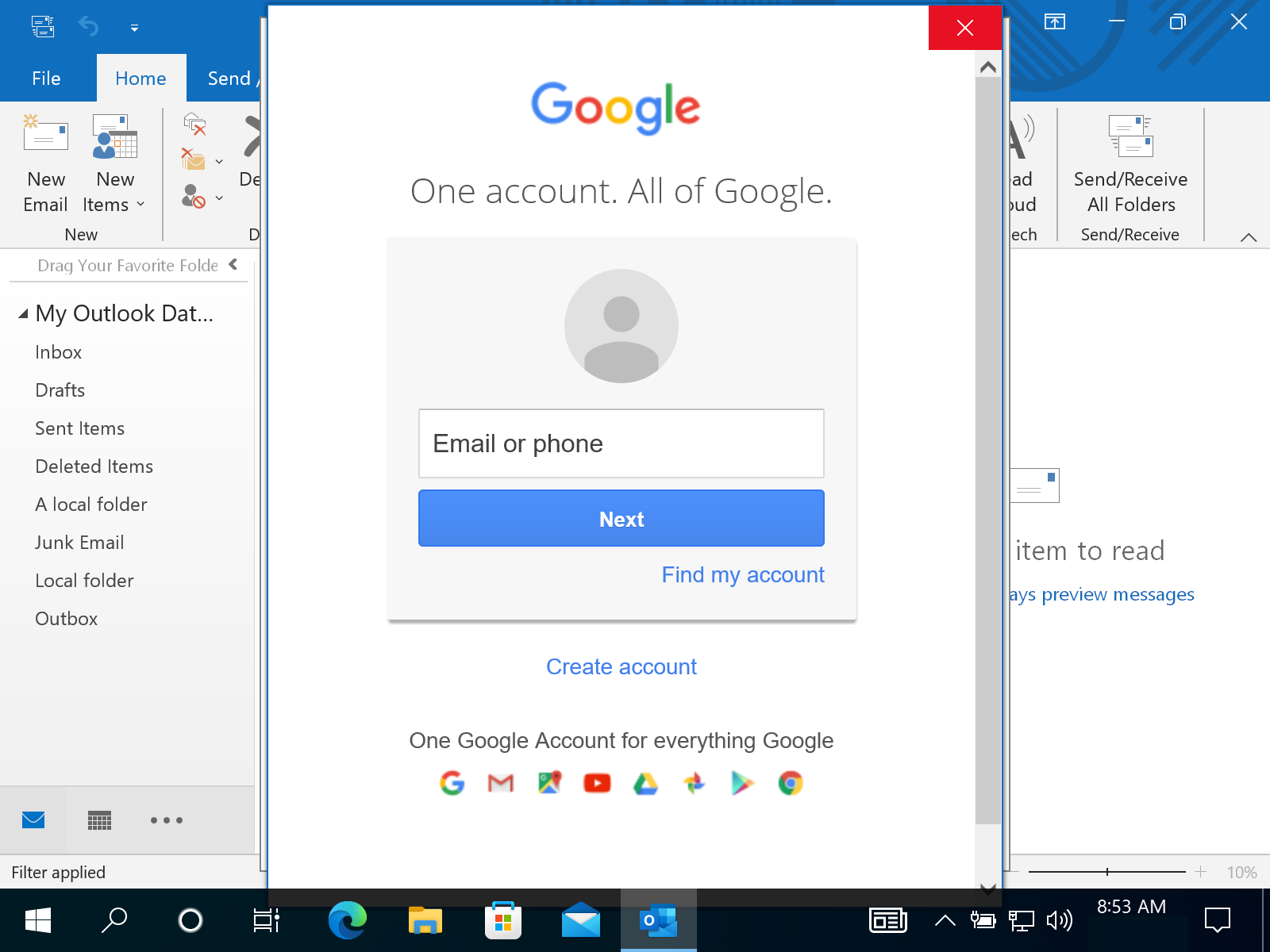Click the YouTube icon under everything Google
This screenshot has width=1270, height=952.
[597, 783]
